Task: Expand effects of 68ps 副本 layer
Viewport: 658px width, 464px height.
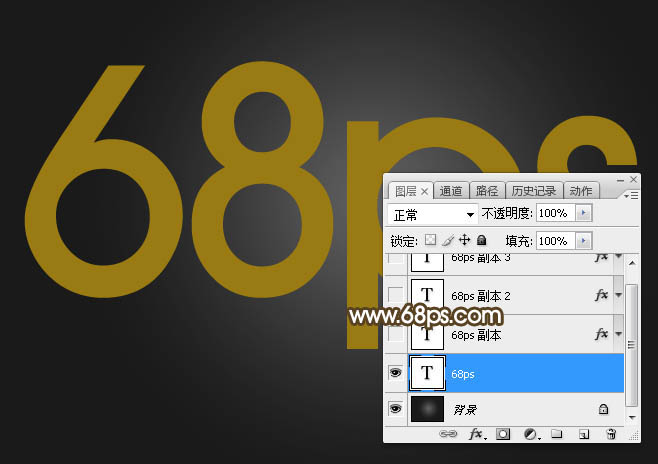Action: point(619,334)
